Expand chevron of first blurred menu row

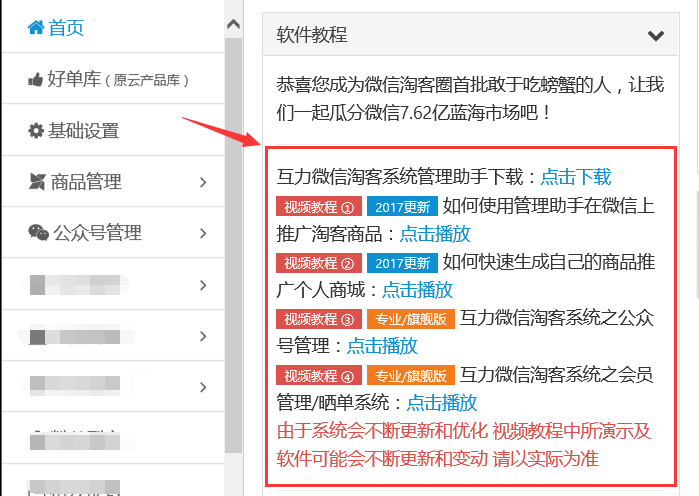[x=203, y=285]
